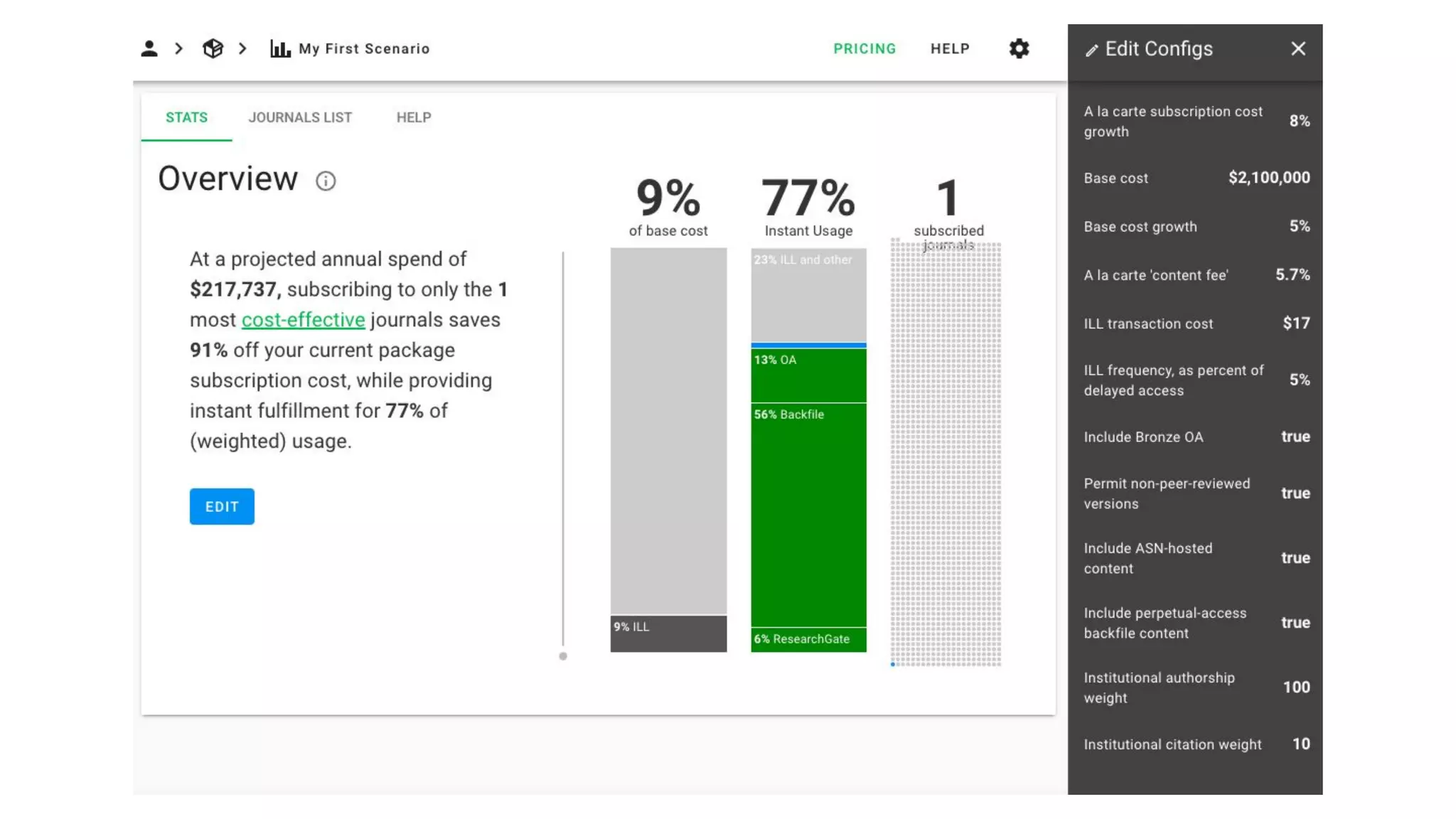Image resolution: width=1456 pixels, height=819 pixels.
Task: Click chevron after the package icon
Action: coord(242,48)
